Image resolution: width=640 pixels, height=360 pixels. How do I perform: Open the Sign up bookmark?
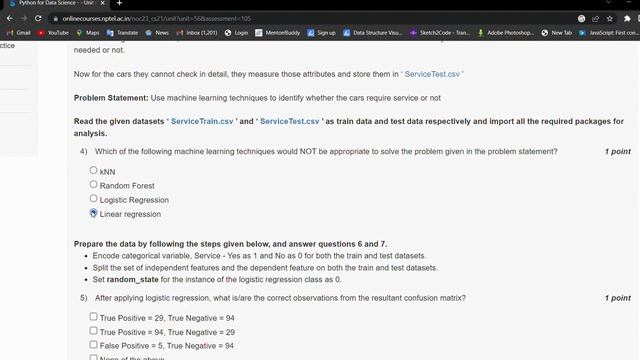click(322, 33)
